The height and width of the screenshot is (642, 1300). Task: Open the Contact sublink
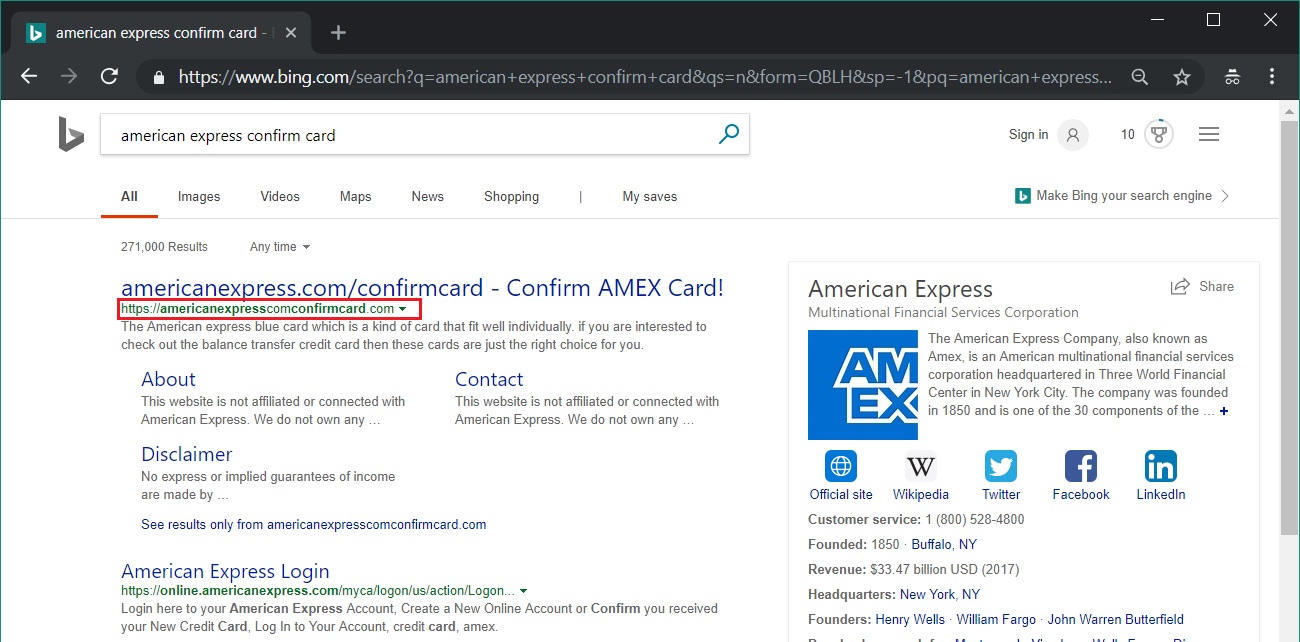(x=489, y=379)
